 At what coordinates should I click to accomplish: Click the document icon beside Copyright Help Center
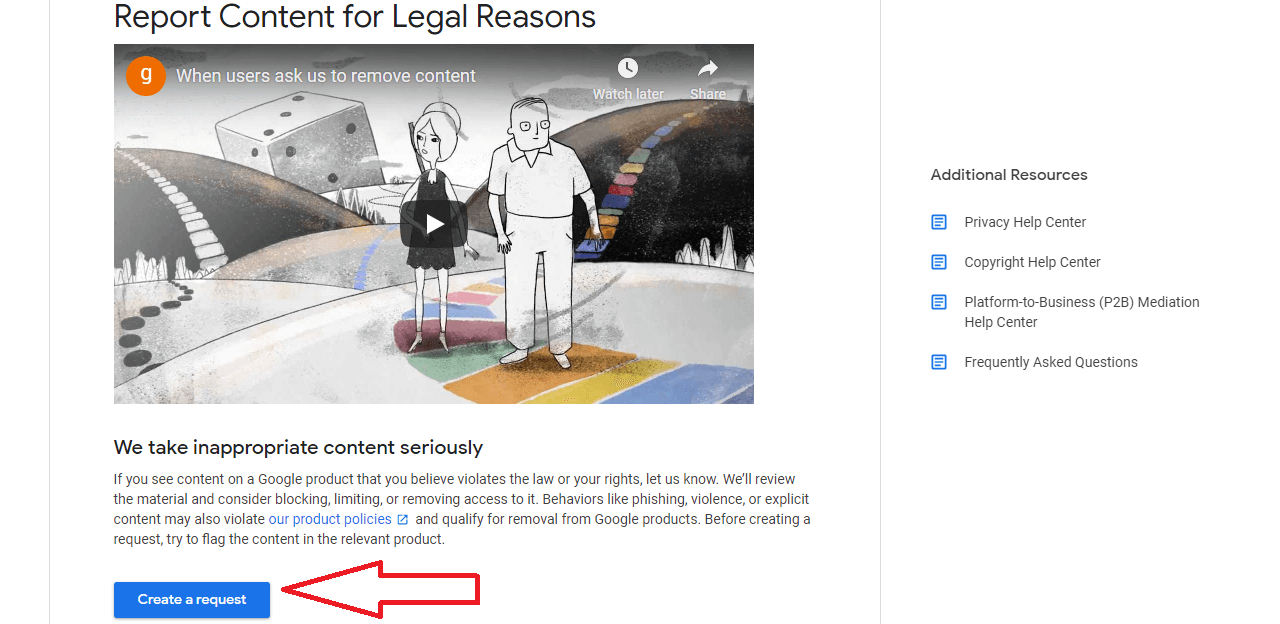pos(939,262)
